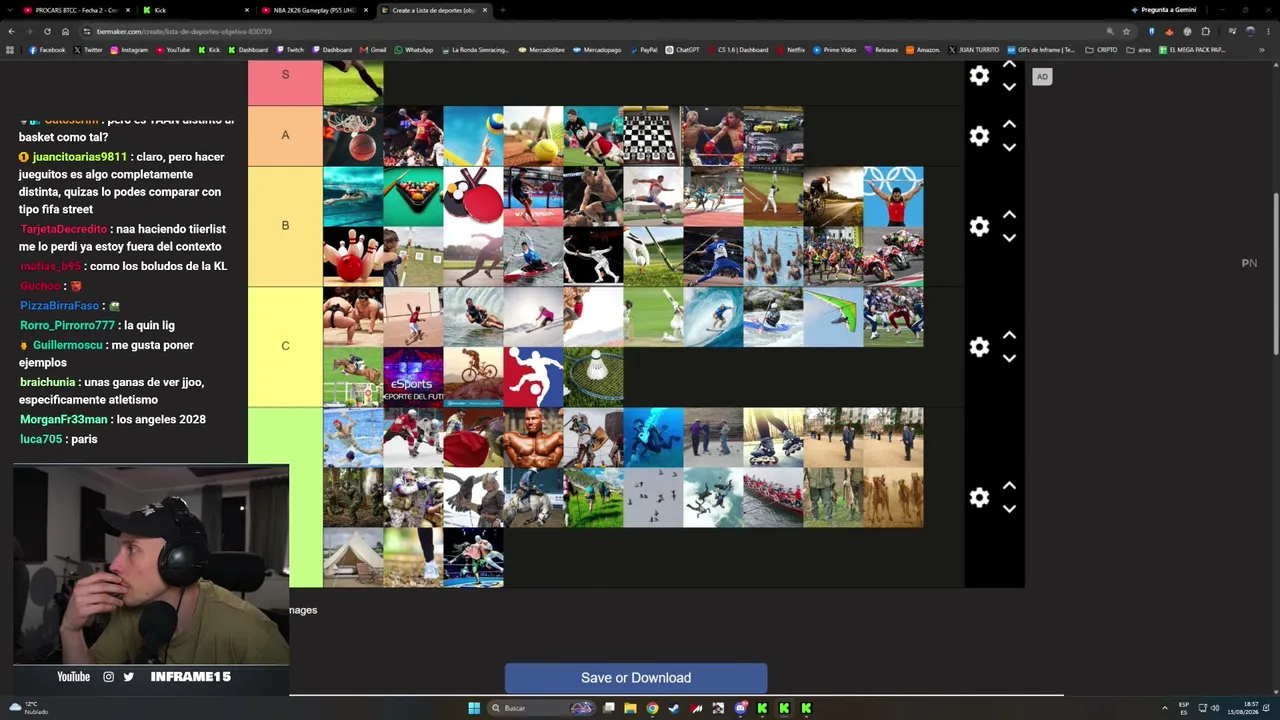The image size is (1280, 720).
Task: Select the eSports image in tier C
Action: tap(413, 376)
